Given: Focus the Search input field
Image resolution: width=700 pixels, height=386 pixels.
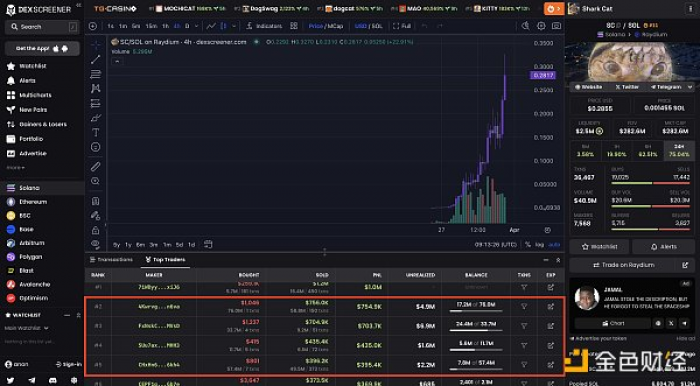Looking at the screenshot, I should click(x=42, y=27).
